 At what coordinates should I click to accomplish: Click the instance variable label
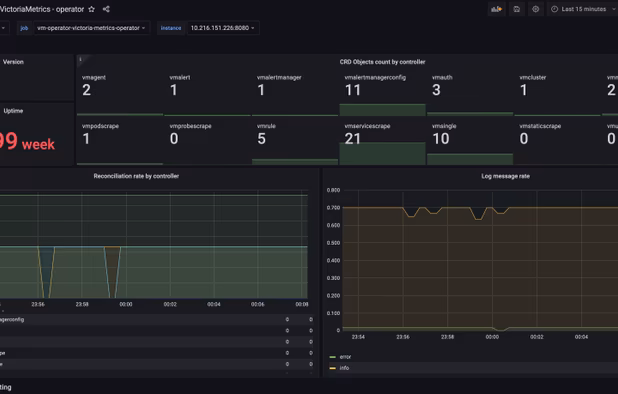(171, 28)
